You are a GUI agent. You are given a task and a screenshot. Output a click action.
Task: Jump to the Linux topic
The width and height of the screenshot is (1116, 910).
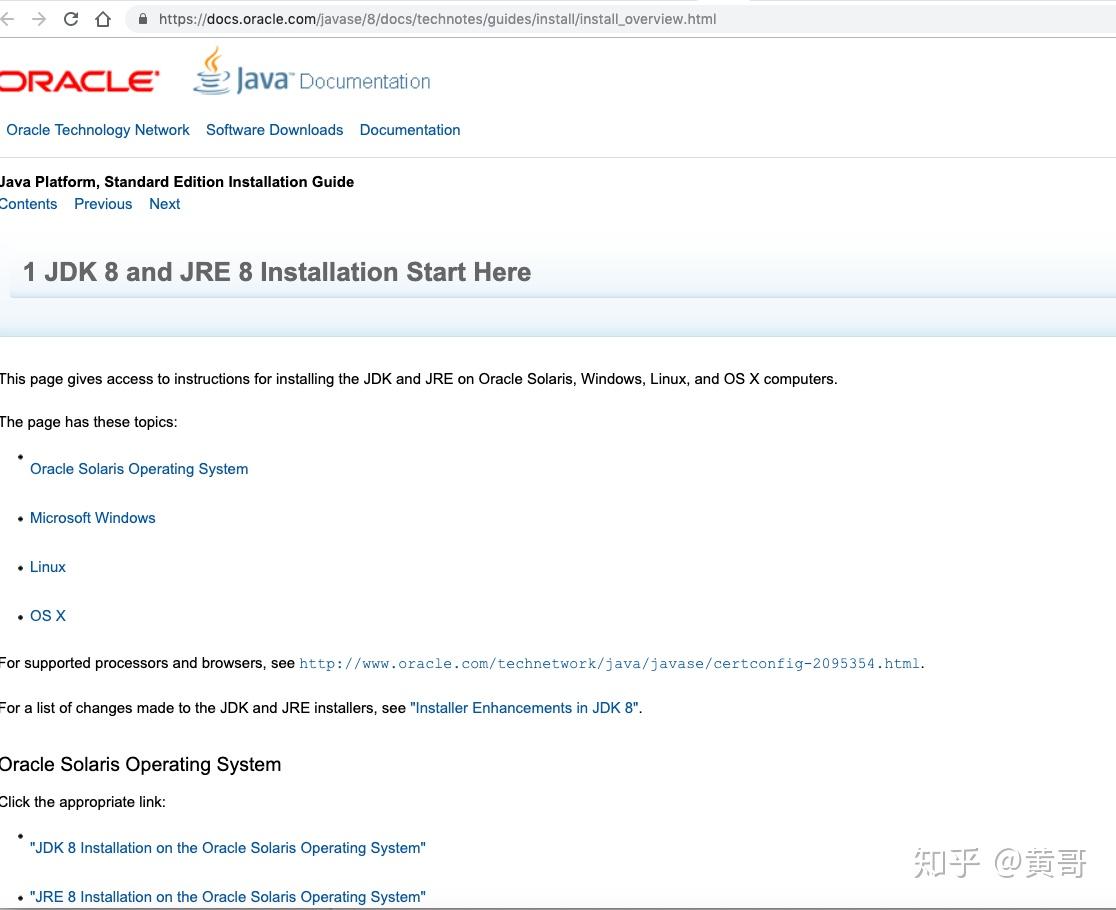tap(48, 567)
